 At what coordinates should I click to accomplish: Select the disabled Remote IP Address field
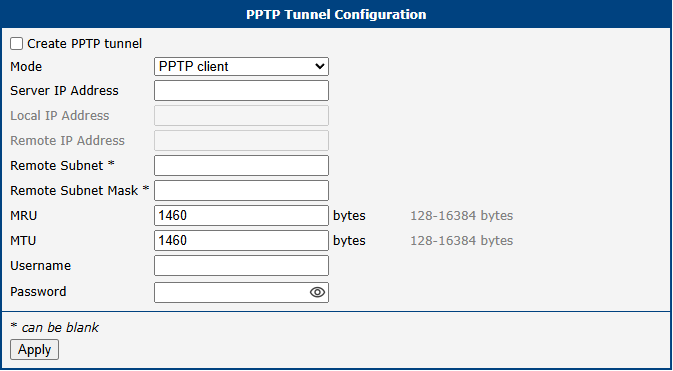241,140
